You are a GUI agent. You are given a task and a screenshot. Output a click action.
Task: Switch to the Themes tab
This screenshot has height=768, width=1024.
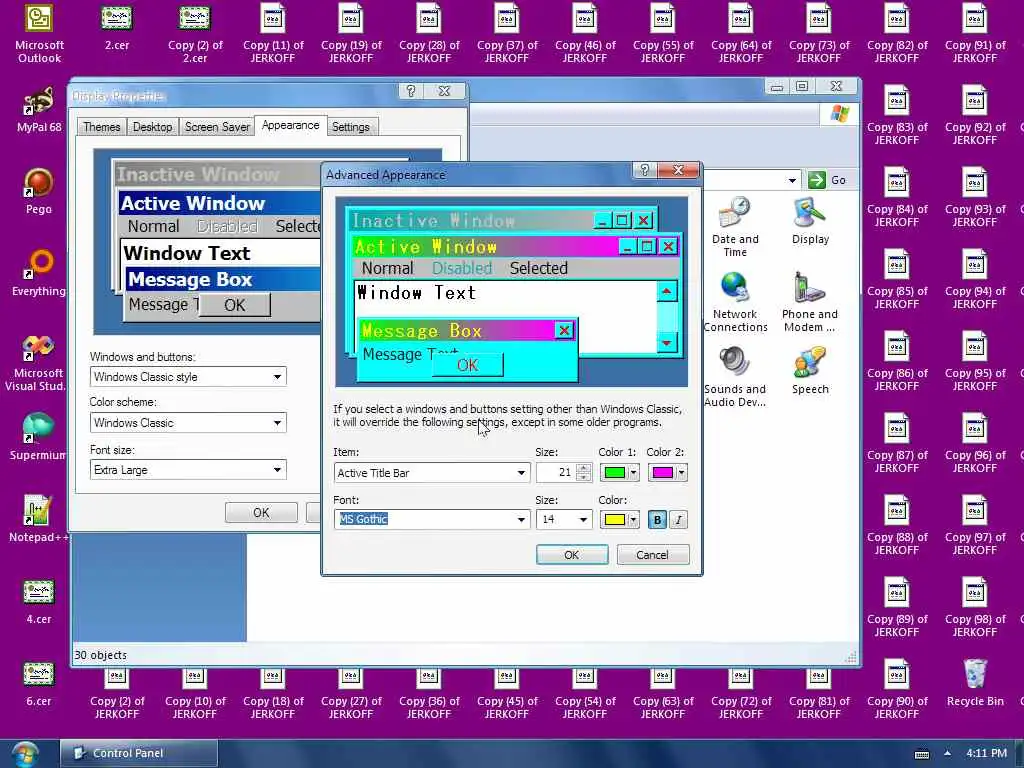click(101, 127)
